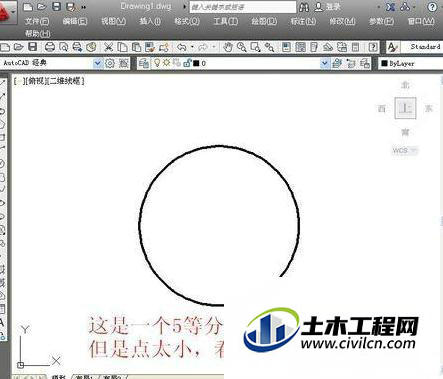The width and height of the screenshot is (443, 379).
Task: Click the standard toolbar Save diskette icon
Action: 33,47
